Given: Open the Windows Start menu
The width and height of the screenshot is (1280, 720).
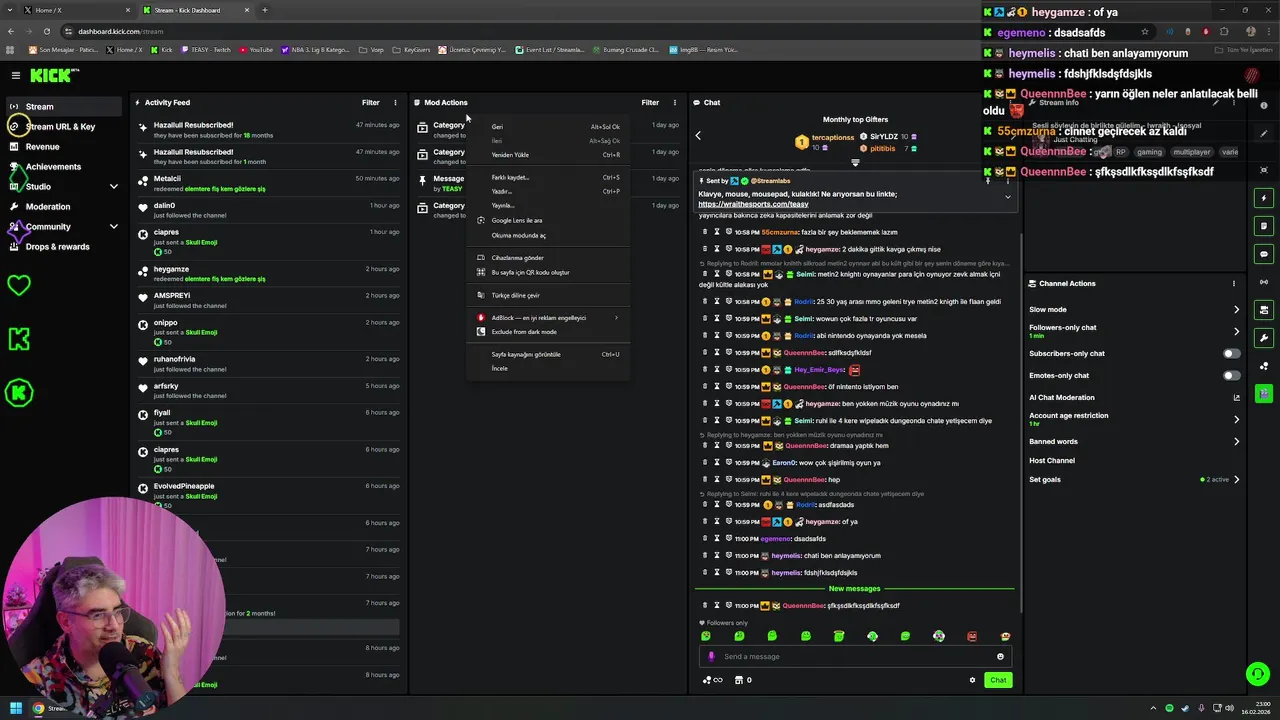Looking at the screenshot, I should [x=15, y=708].
